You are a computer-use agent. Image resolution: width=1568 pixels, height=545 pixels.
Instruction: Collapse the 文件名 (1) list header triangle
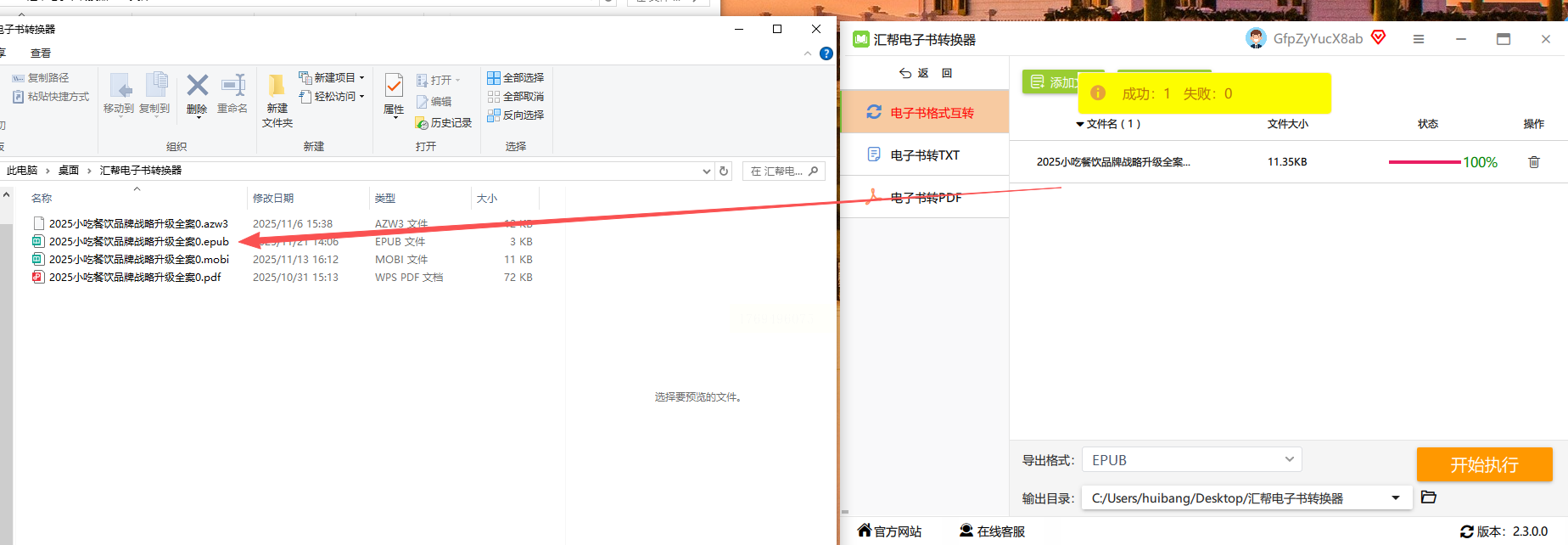[1080, 125]
